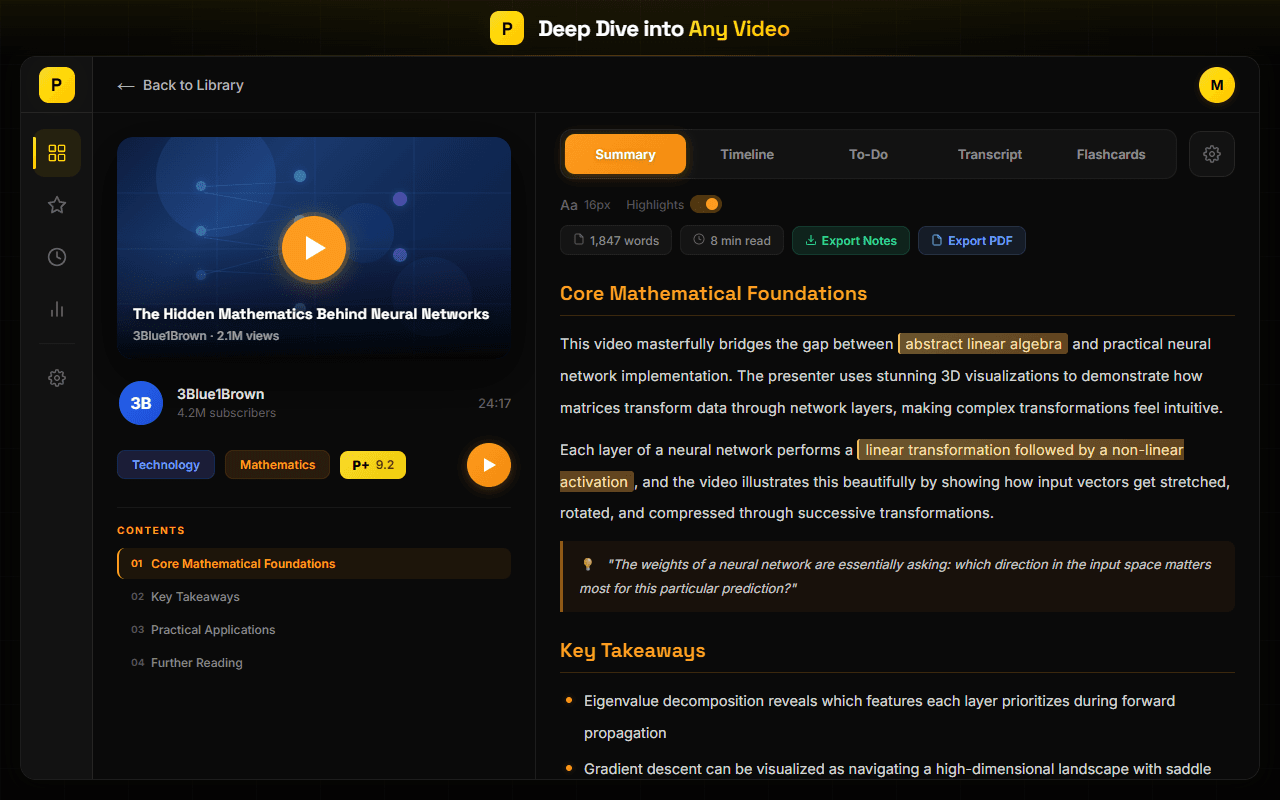Select the Mathematics tag badge

(x=277, y=464)
